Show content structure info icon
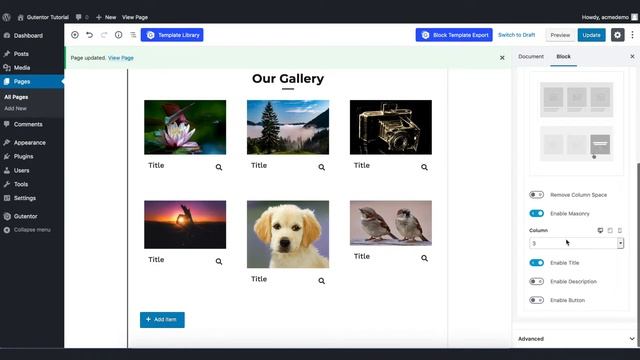Viewport: 640px width, 360px height. 118,35
